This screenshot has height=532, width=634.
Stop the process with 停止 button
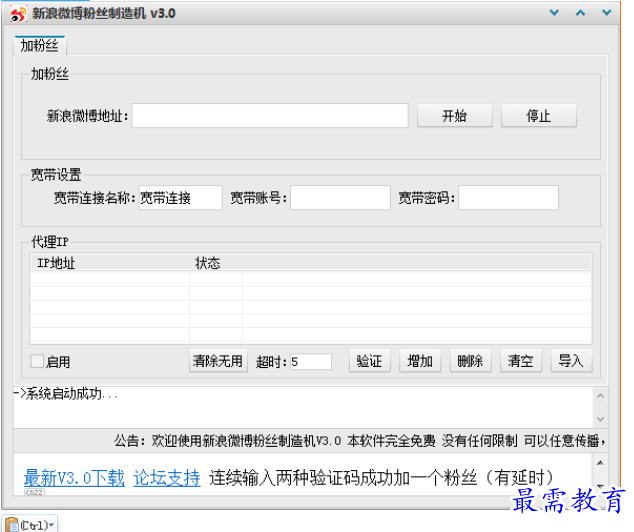coord(539,116)
